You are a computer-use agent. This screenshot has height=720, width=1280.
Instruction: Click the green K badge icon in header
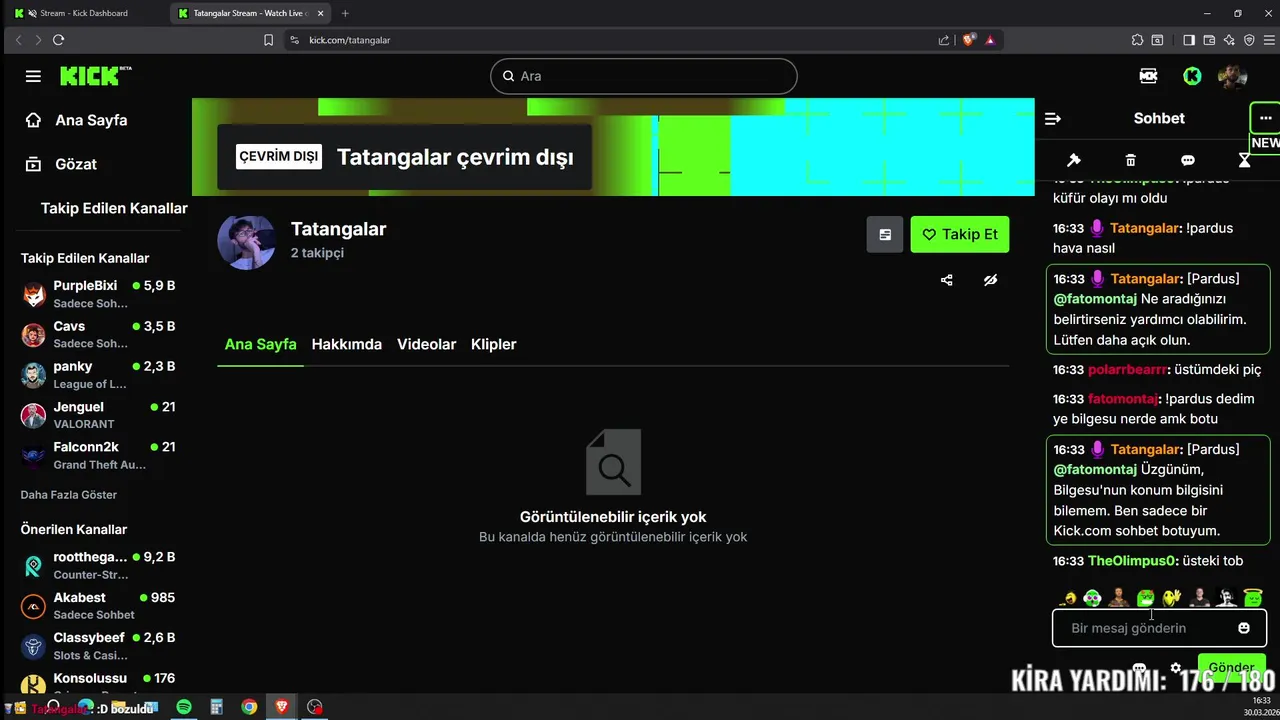click(x=1192, y=76)
